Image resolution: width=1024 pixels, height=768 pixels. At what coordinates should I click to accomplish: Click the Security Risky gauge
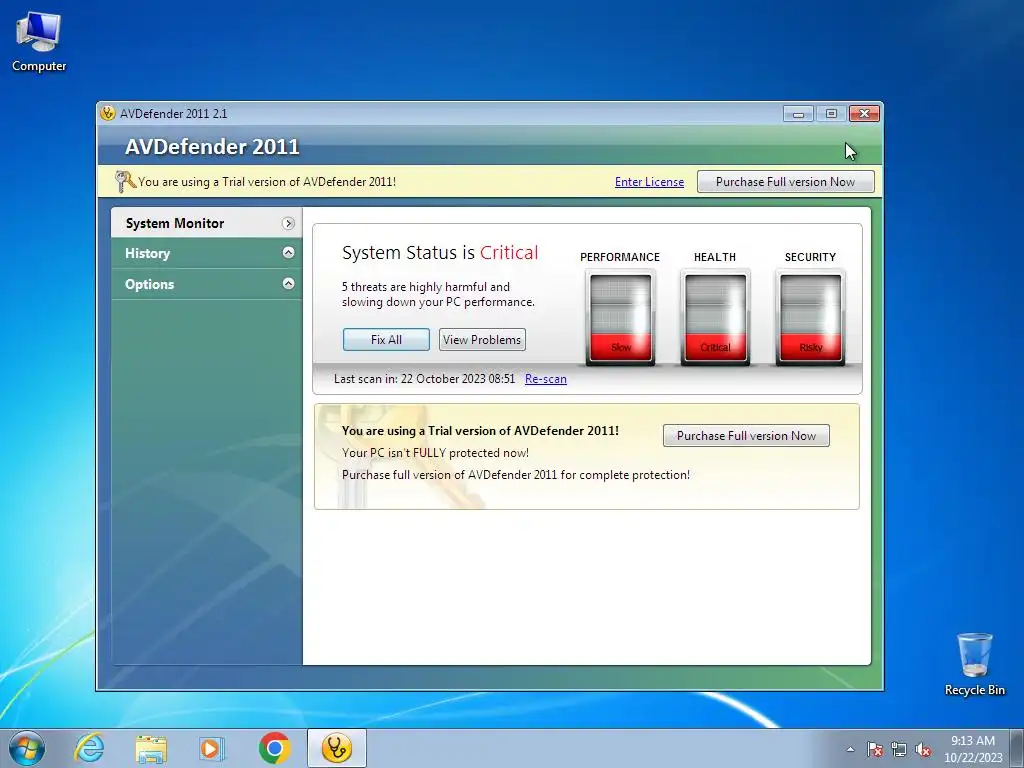tap(810, 317)
